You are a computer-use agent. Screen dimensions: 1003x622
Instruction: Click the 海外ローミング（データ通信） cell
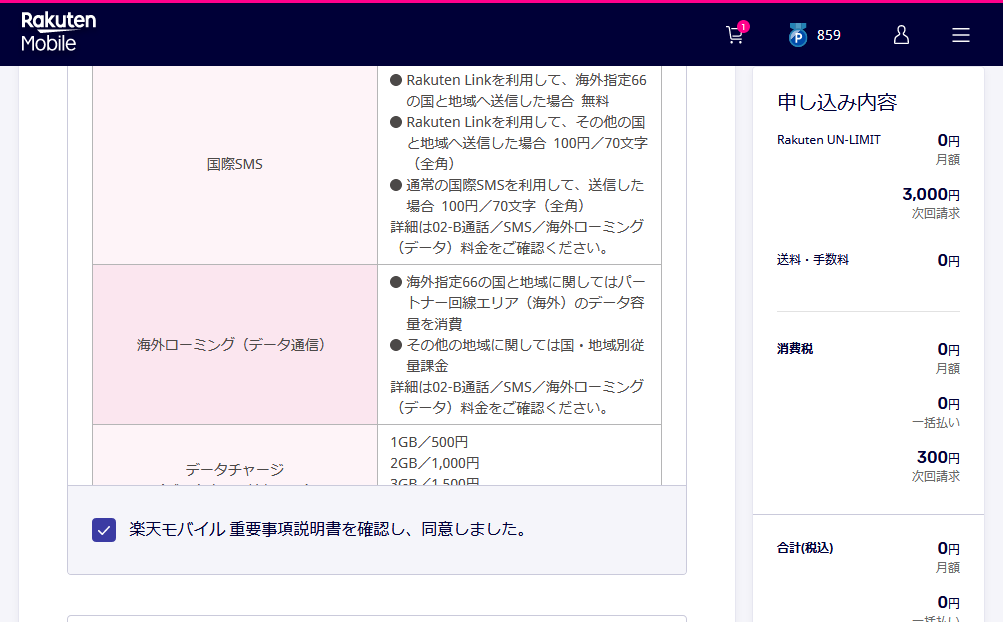click(235, 345)
